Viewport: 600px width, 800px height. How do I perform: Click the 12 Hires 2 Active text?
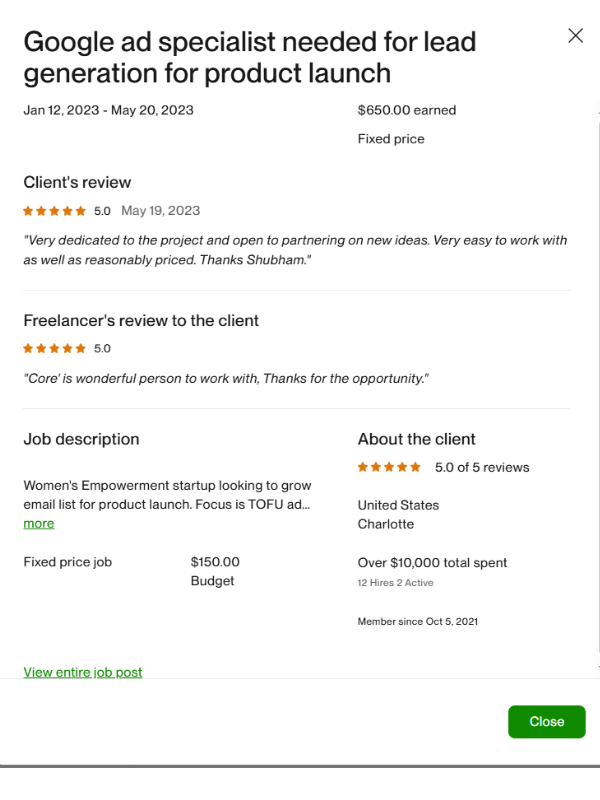point(396,582)
